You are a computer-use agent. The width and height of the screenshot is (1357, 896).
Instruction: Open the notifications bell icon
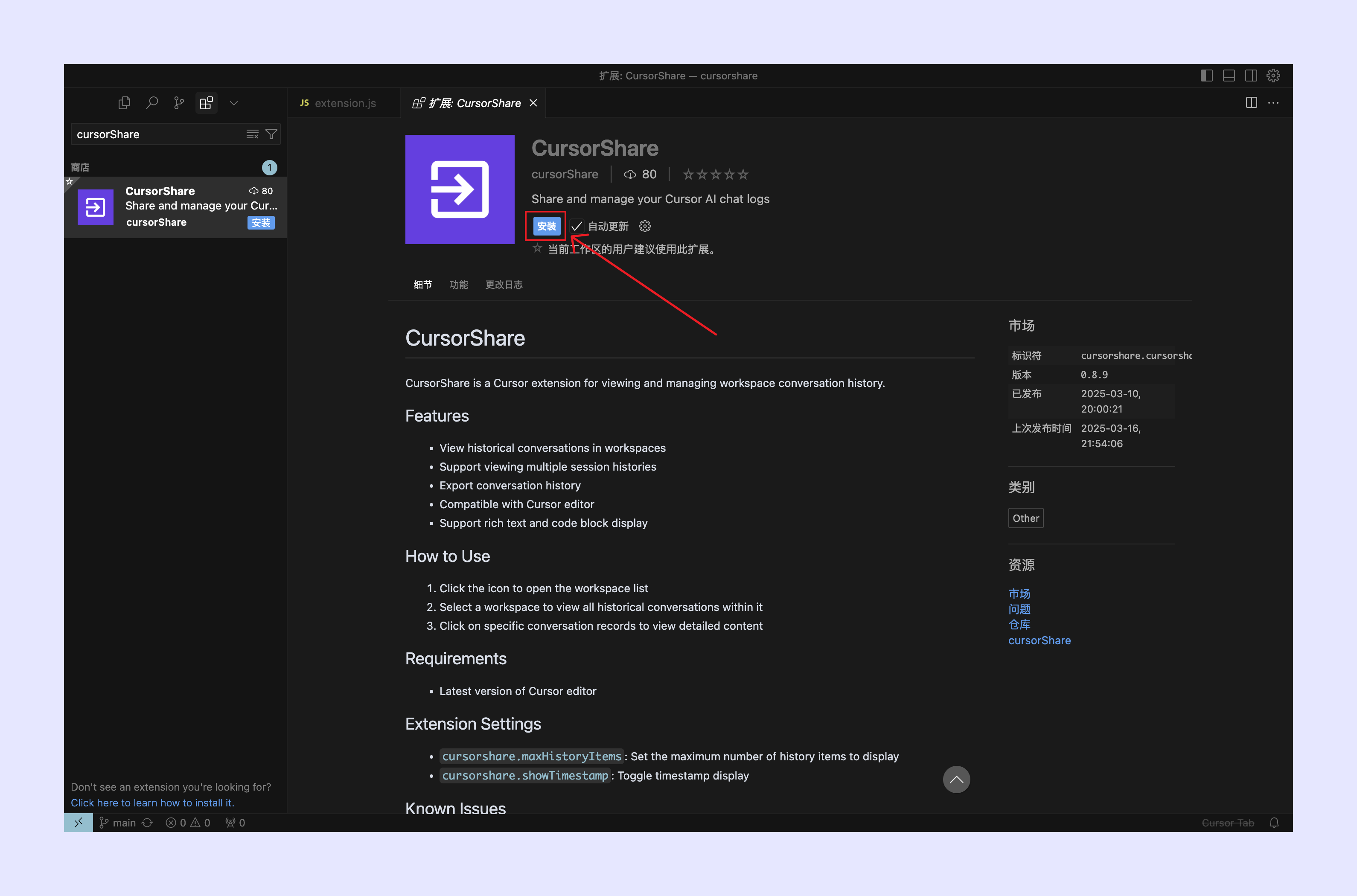pos(1274,823)
